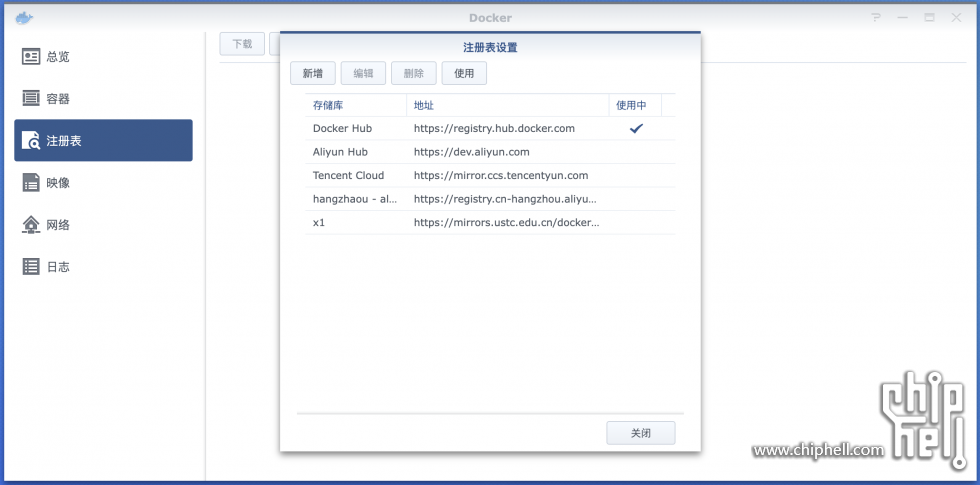Select the Docker Hub repository name
This screenshot has width=980, height=485.
pos(342,128)
